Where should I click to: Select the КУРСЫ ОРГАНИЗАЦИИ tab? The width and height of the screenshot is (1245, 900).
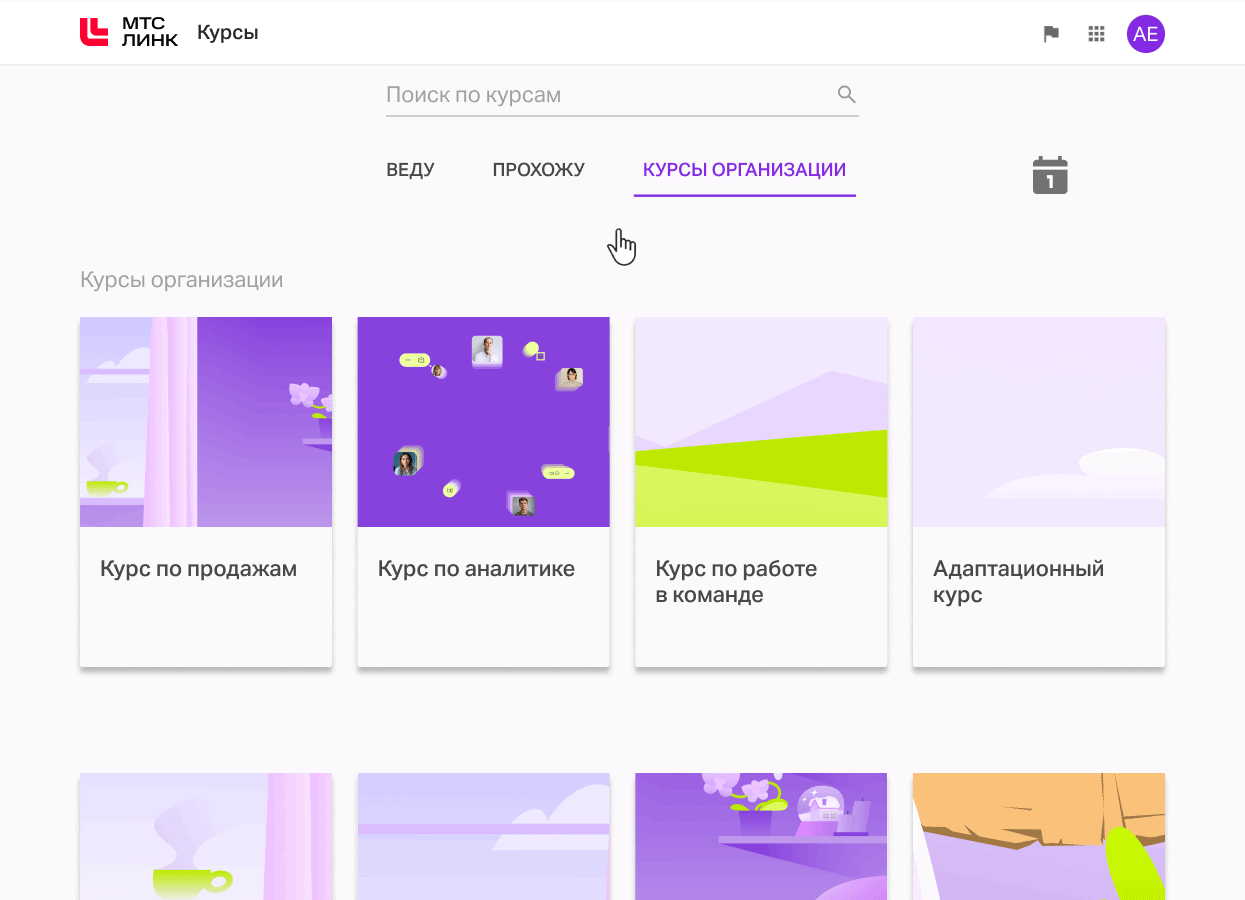[x=744, y=170]
